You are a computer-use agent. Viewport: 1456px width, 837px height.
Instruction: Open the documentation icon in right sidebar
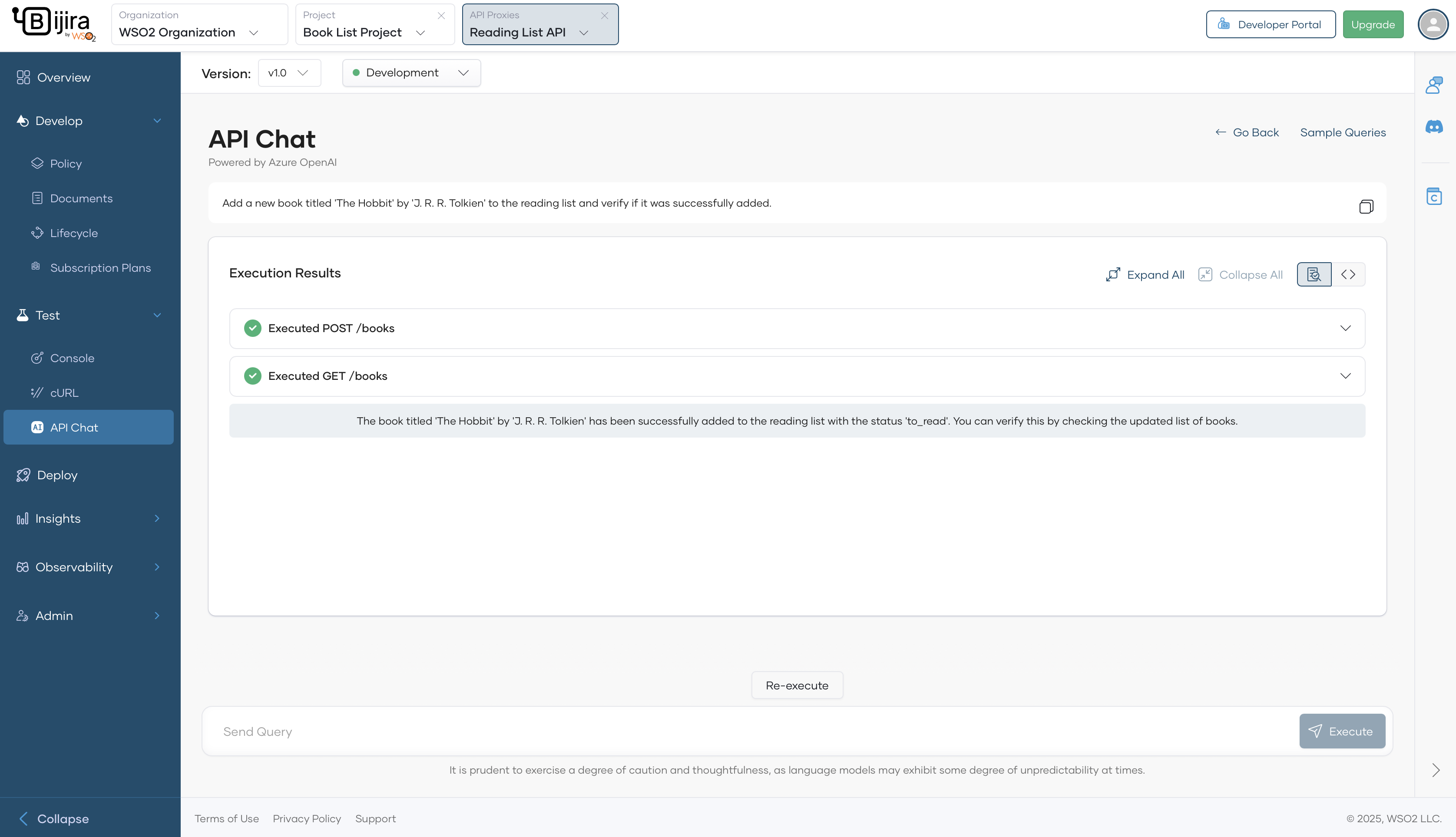pos(1434,196)
